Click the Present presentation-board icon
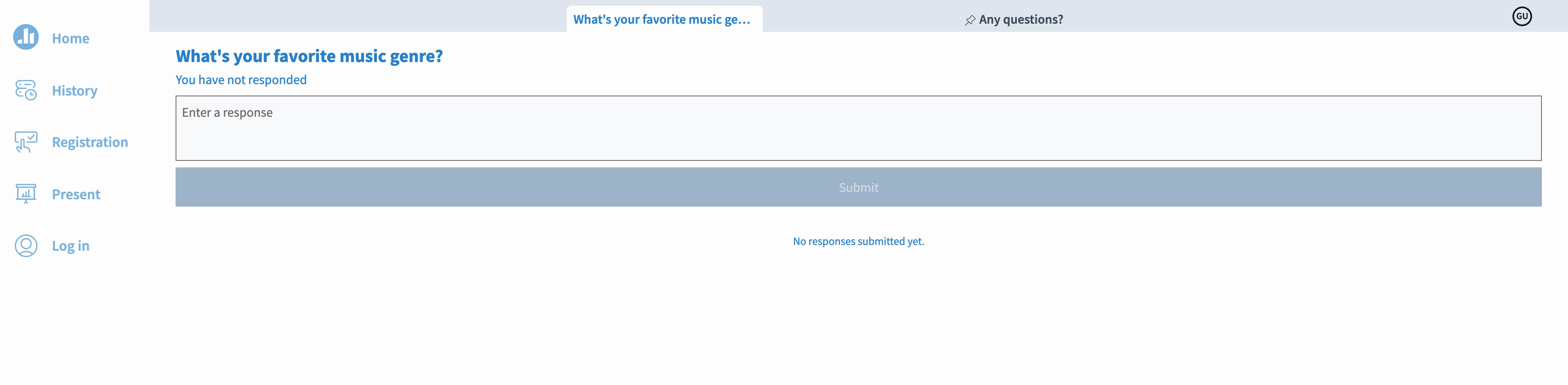 click(26, 194)
